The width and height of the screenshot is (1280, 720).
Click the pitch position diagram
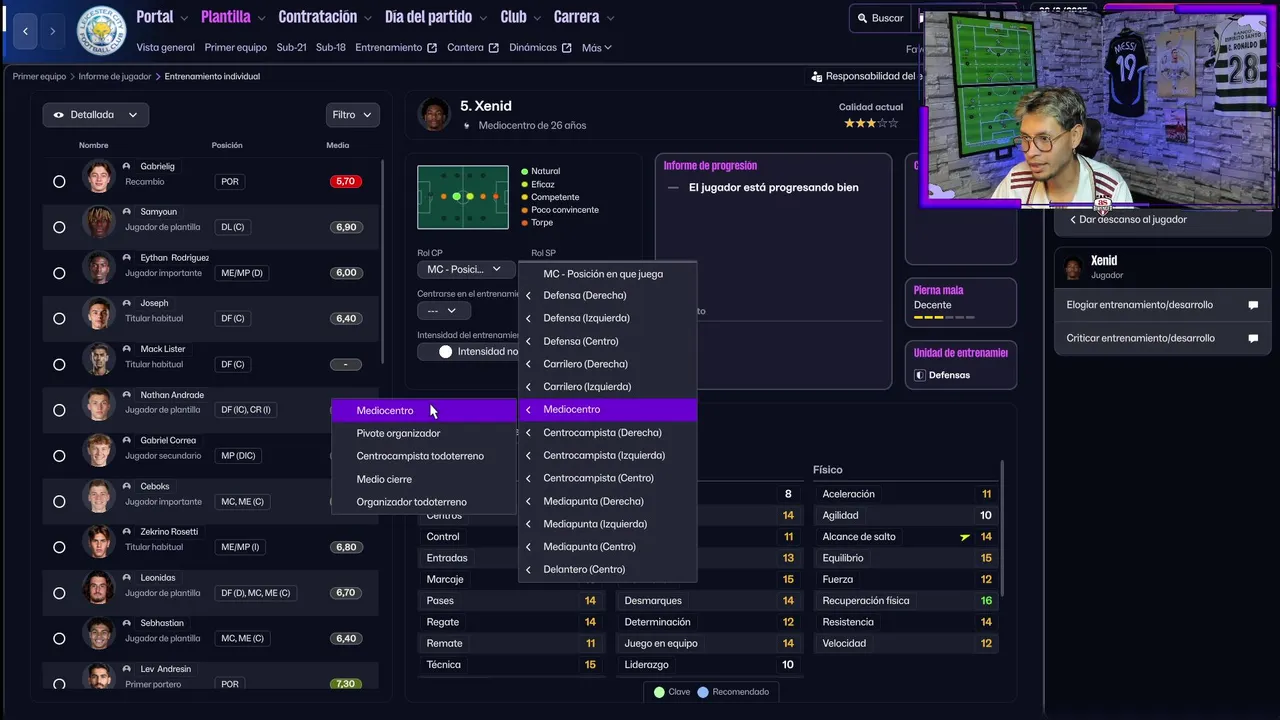coord(463,197)
